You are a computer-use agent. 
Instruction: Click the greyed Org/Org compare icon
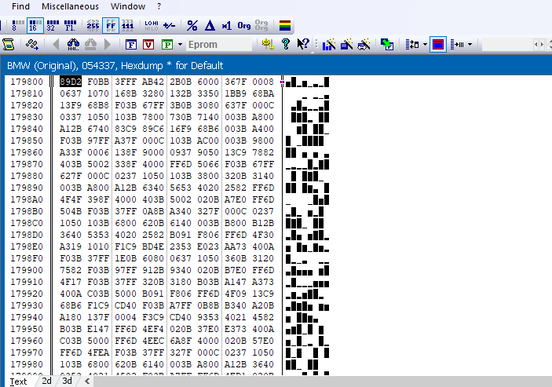(261, 25)
